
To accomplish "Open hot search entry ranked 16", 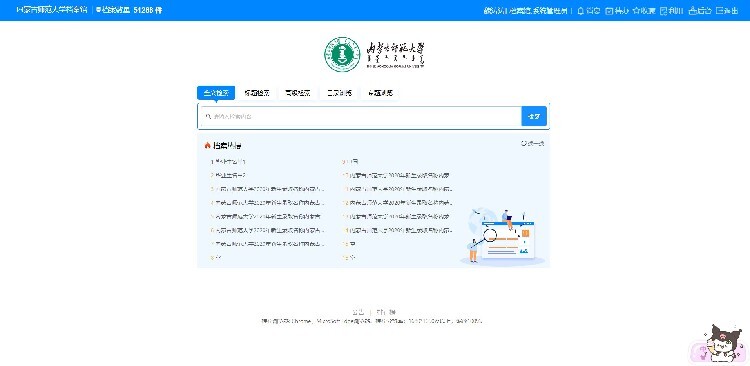I will (349, 257).
